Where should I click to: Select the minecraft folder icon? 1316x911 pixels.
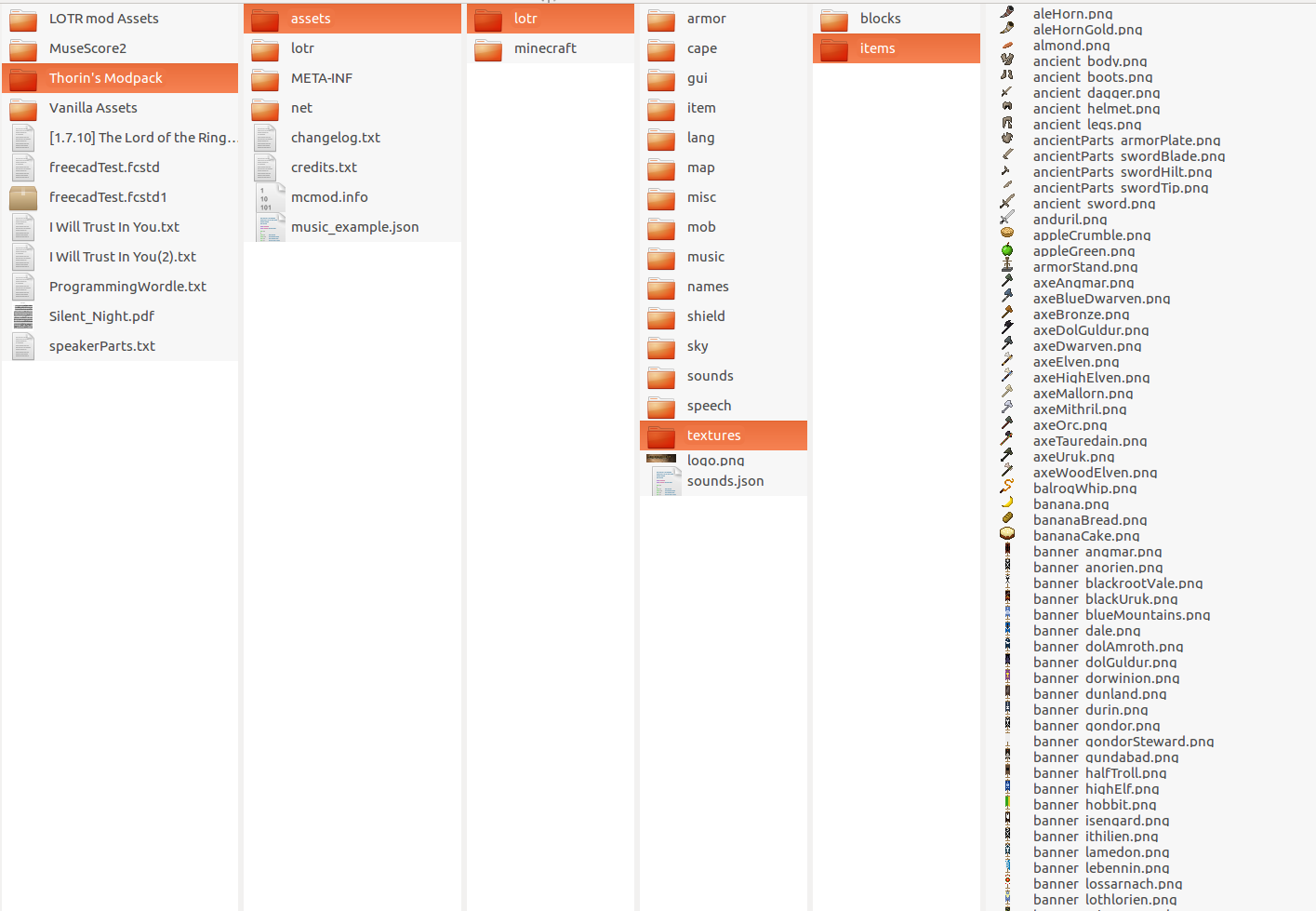[x=488, y=48]
